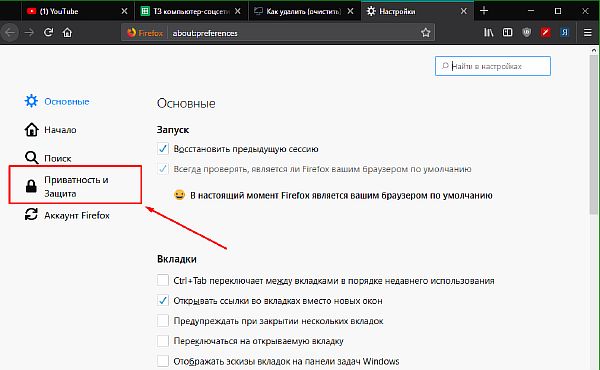Show sidebars using the sidebar icon
This screenshot has width=600, height=370.
[507, 33]
